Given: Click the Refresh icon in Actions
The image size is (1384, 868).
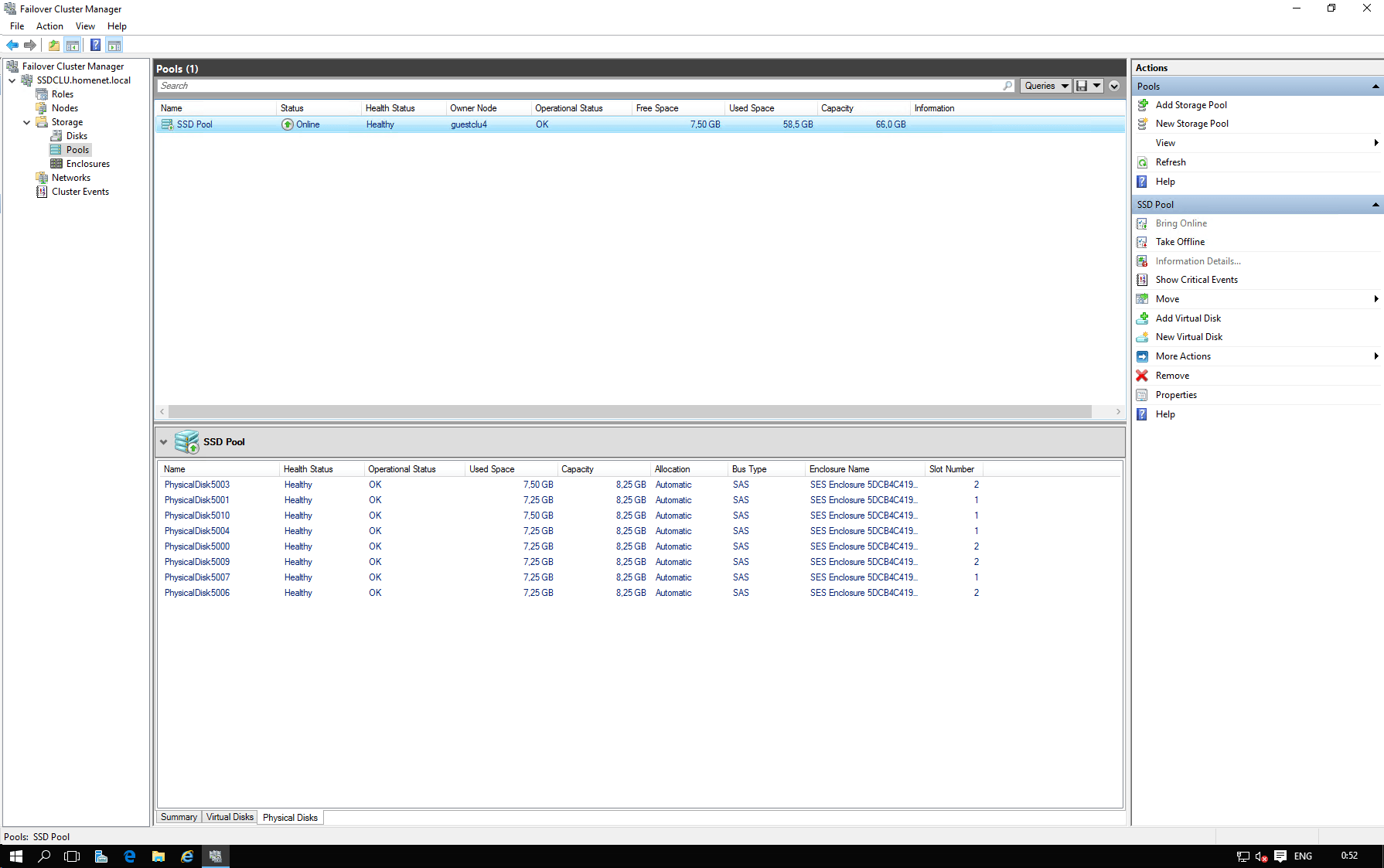Looking at the screenshot, I should pos(1143,162).
